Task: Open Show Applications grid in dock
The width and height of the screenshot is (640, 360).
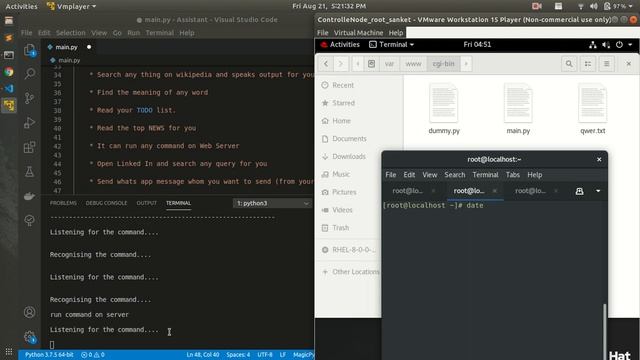Action: (9, 351)
